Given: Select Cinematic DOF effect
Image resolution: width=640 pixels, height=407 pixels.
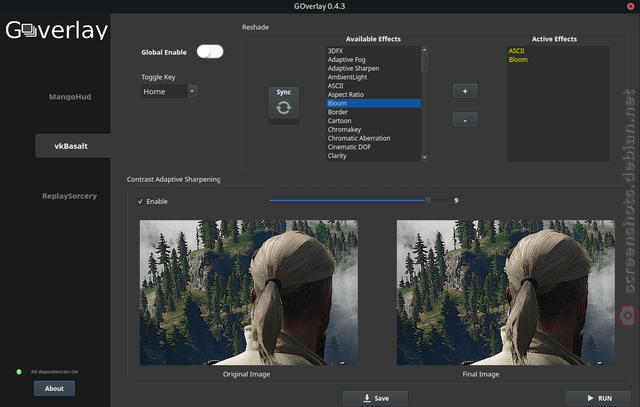Looking at the screenshot, I should [373, 147].
